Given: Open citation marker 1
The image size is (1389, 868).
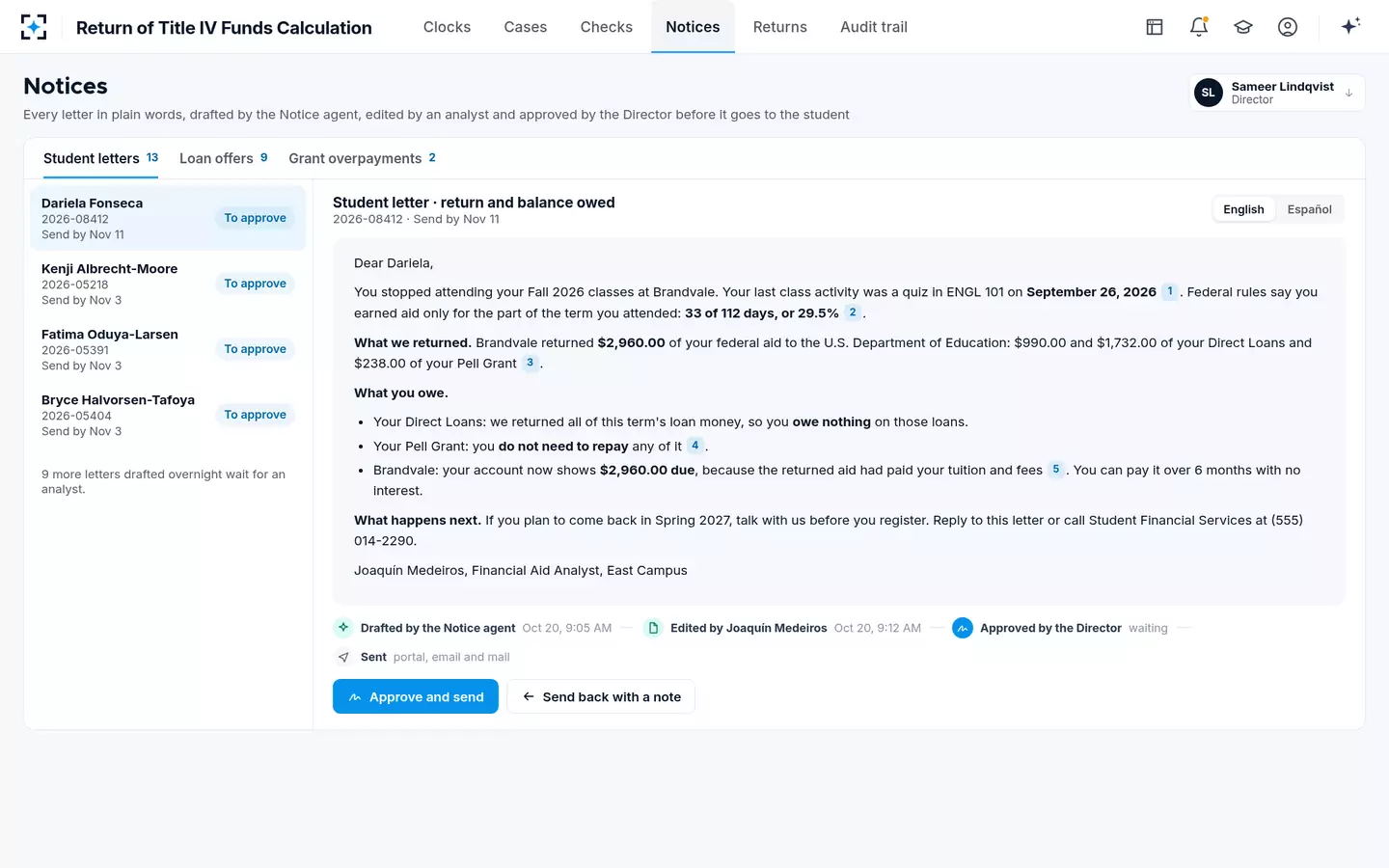Looking at the screenshot, I should 1170,291.
